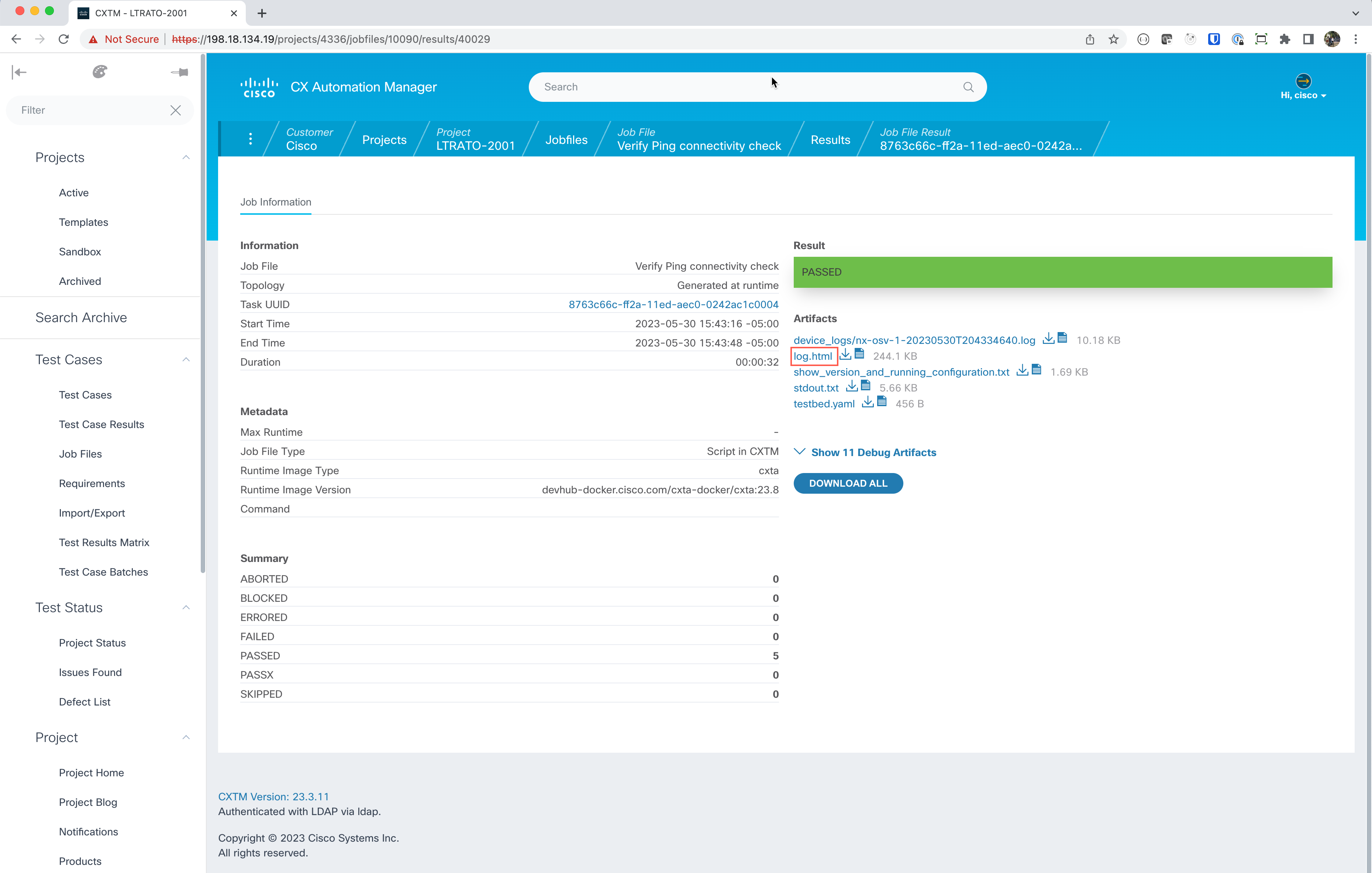Open Project Home in sidebar
The height and width of the screenshot is (873, 1372).
pyautogui.click(x=91, y=773)
